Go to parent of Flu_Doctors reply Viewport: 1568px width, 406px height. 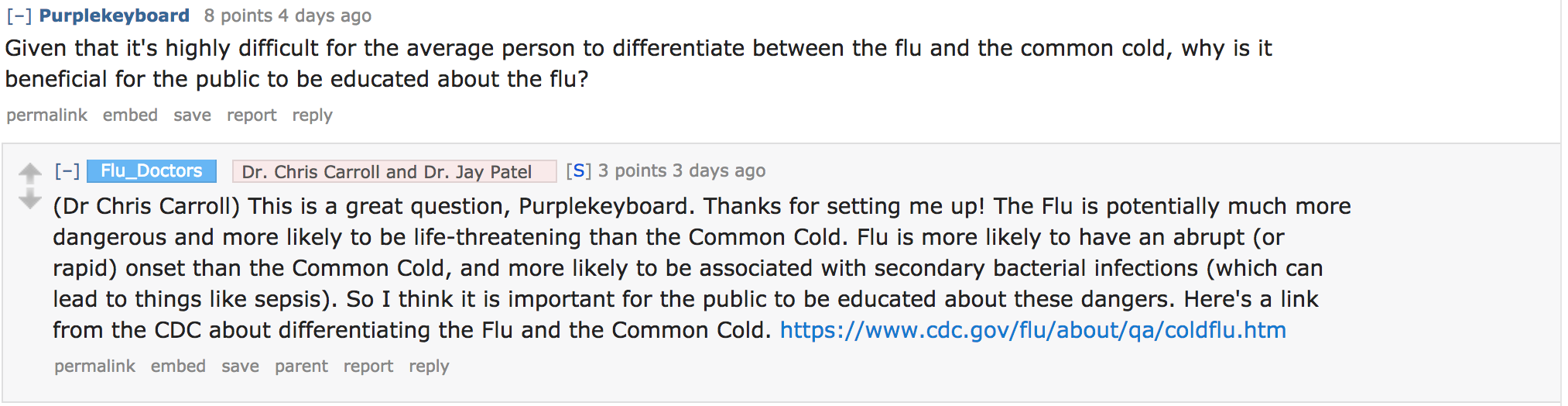coord(301,366)
